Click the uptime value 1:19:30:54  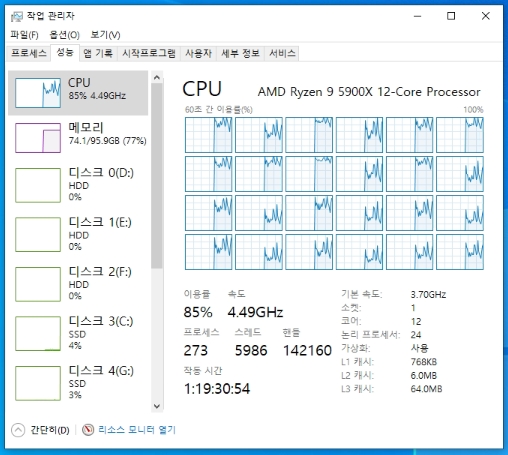coord(217,389)
